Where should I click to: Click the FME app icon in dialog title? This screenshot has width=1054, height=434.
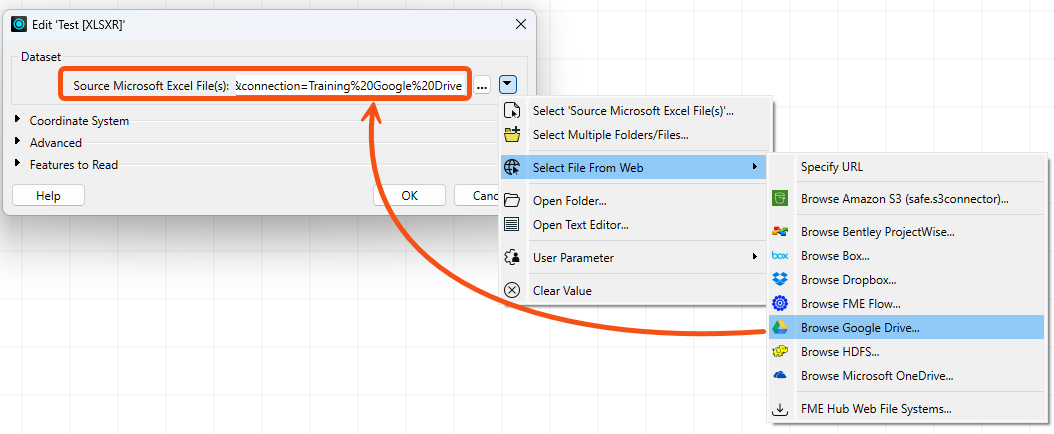(x=19, y=25)
